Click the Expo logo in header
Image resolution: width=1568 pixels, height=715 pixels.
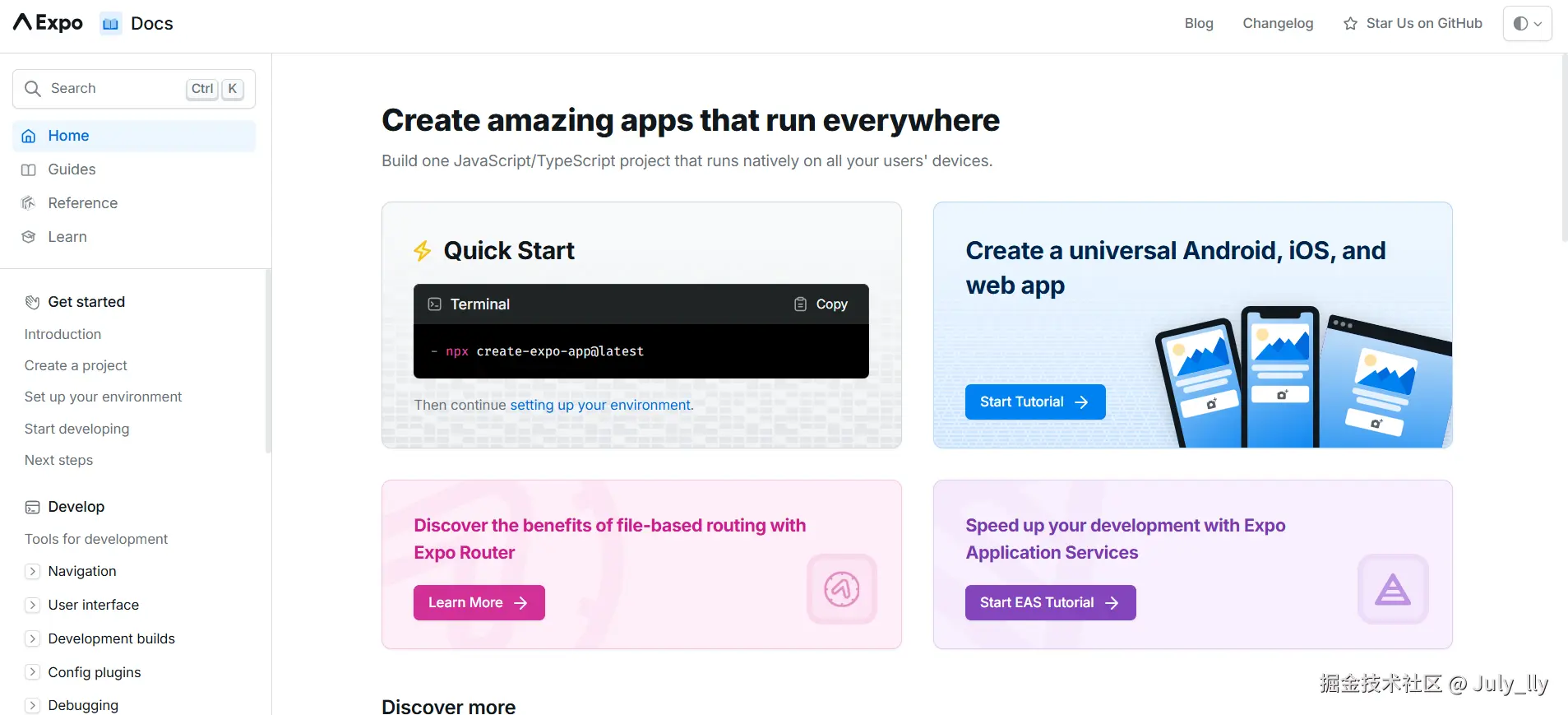[x=48, y=23]
